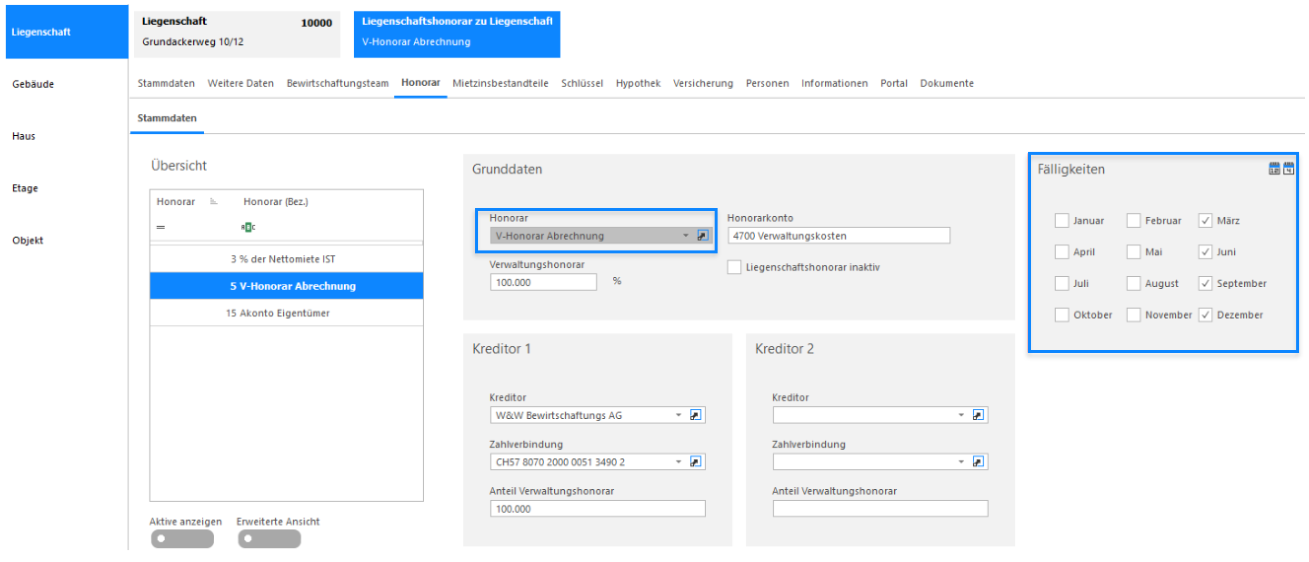Uncheck the Juni checkbox
Viewport: 1309px width, 562px height.
[1205, 252]
